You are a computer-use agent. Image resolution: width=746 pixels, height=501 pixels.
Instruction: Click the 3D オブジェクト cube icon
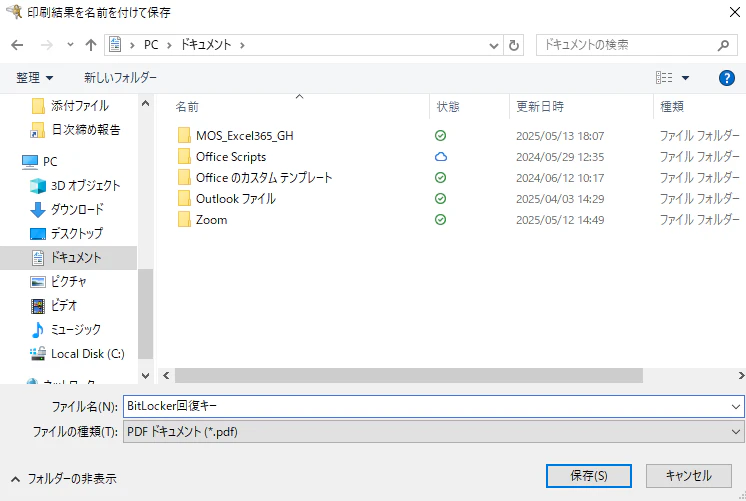click(x=38, y=186)
